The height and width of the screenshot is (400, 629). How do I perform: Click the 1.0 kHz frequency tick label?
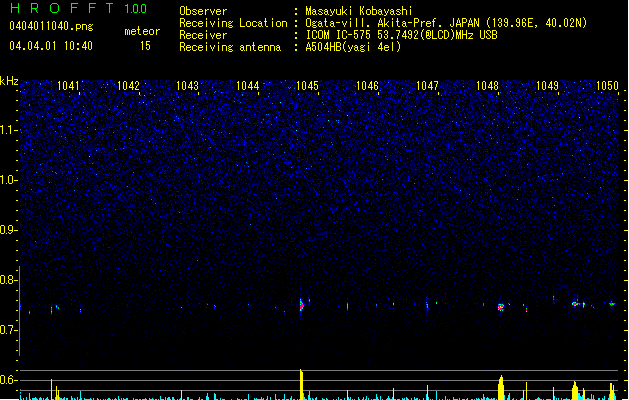point(8,180)
